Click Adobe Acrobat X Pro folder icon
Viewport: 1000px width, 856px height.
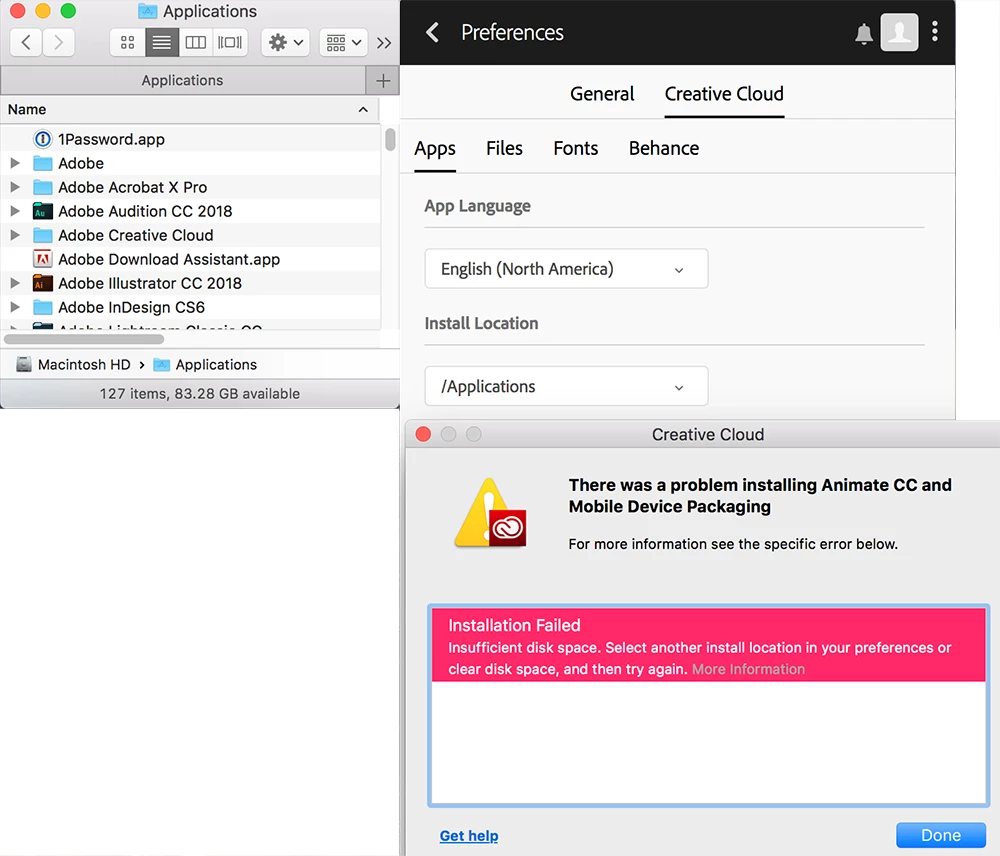[43, 188]
